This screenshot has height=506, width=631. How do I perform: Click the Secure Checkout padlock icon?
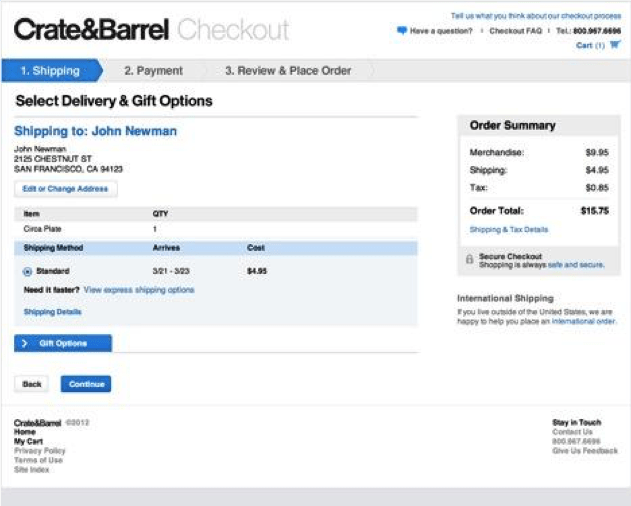click(469, 259)
